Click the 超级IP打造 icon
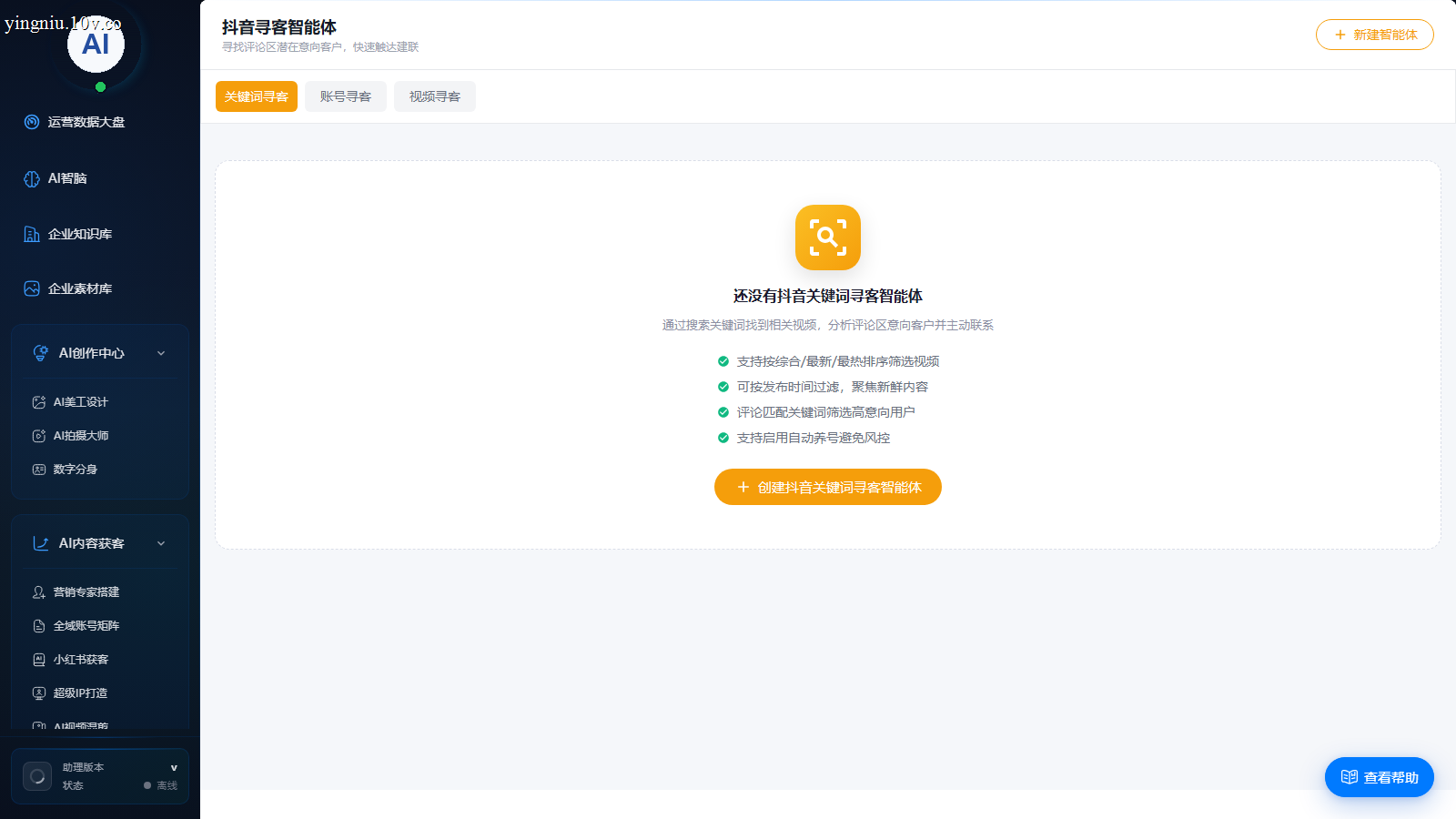1456x819 pixels. point(39,693)
